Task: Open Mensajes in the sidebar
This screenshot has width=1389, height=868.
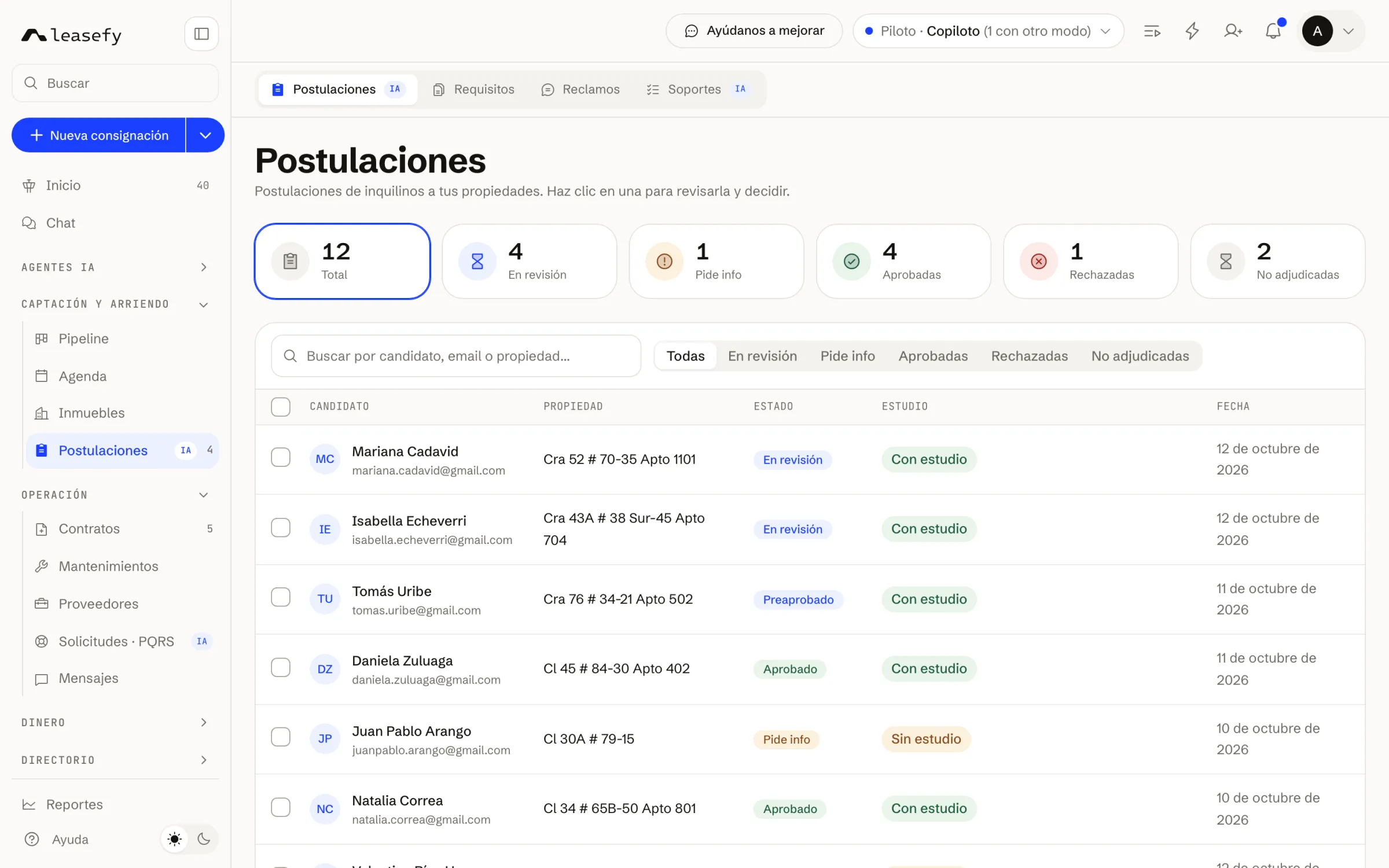Action: click(122, 678)
